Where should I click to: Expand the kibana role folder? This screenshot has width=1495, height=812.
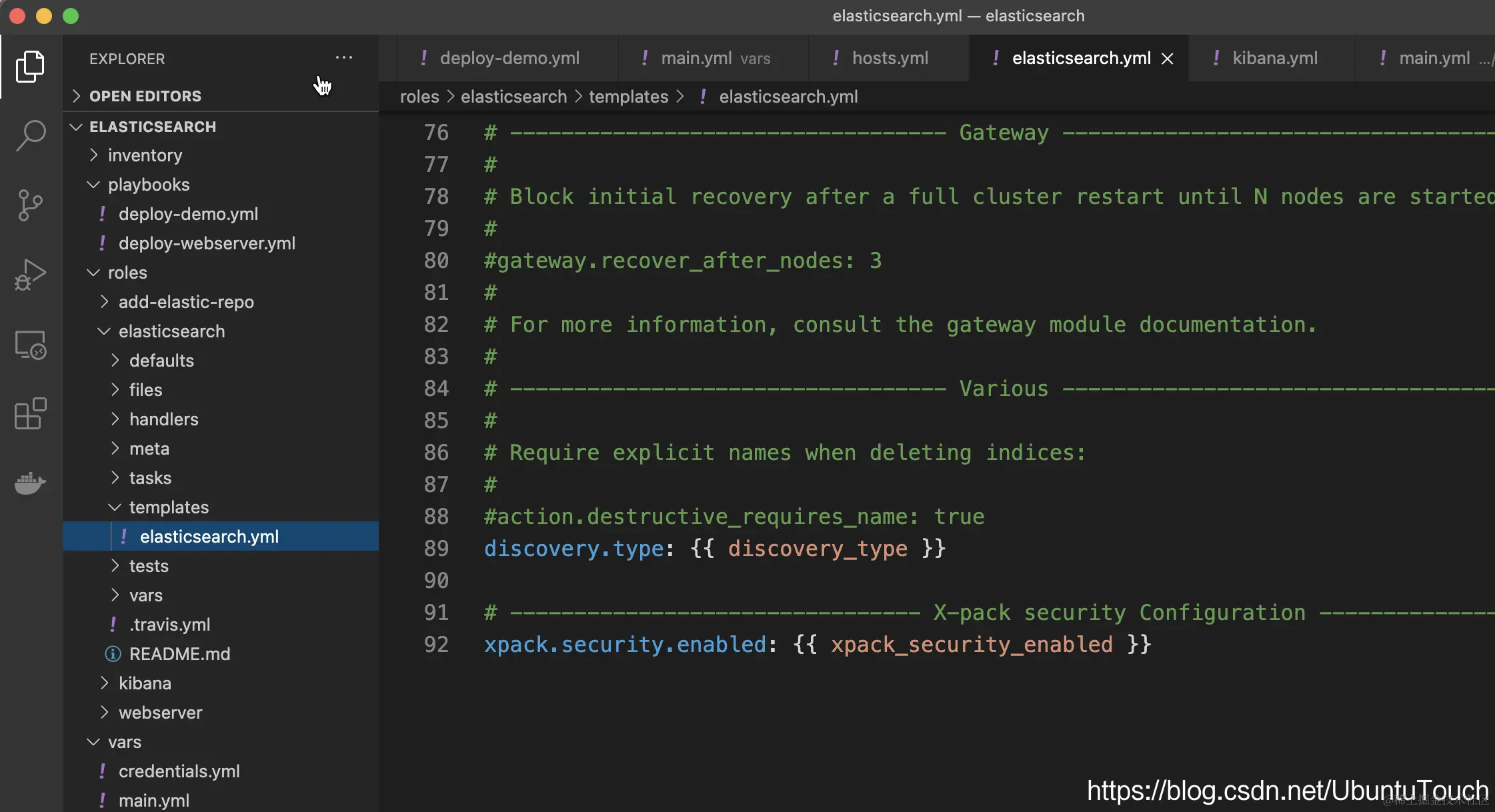pos(145,683)
